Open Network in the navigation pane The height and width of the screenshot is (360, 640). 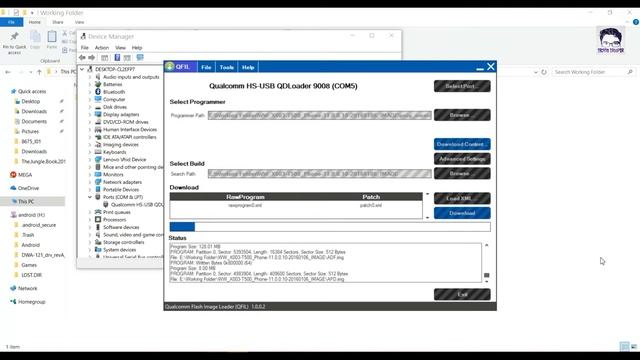click(27, 288)
